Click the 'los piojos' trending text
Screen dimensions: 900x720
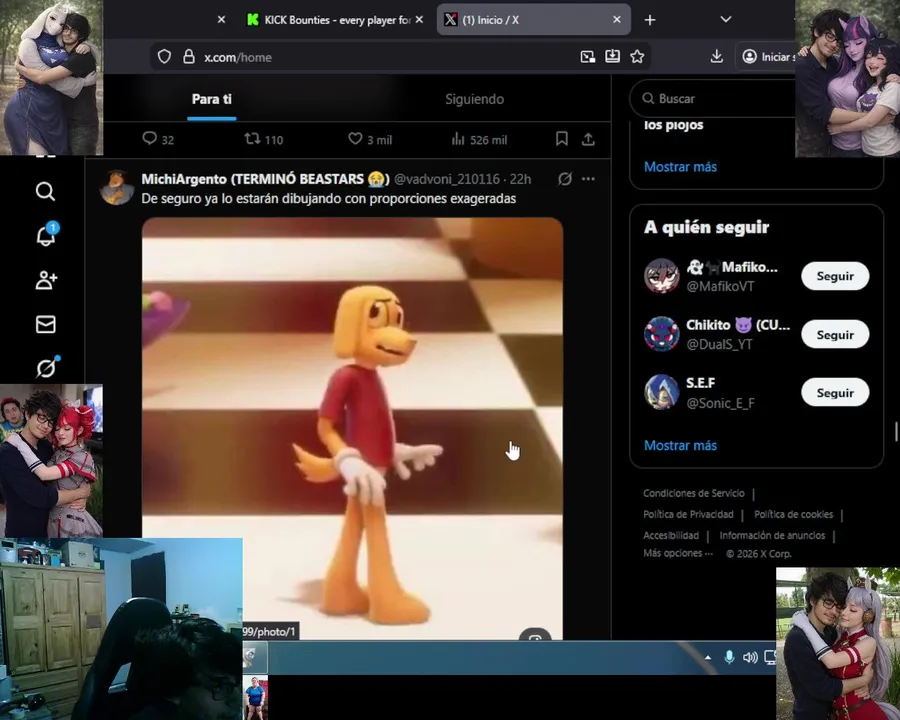pos(673,125)
